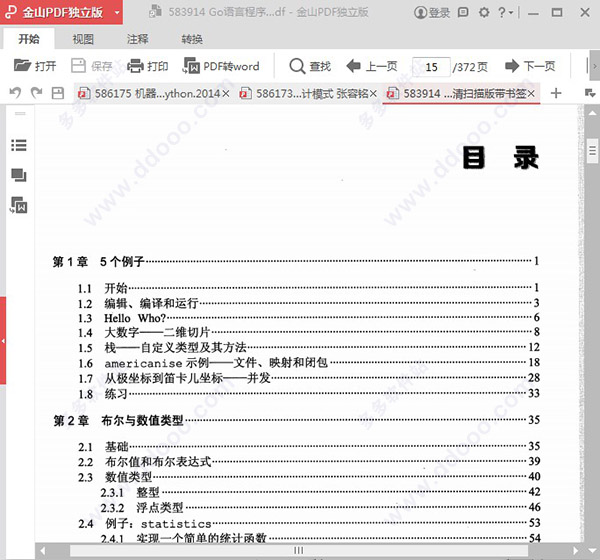Open the sidebar PDF conversion icon

[x=19, y=205]
